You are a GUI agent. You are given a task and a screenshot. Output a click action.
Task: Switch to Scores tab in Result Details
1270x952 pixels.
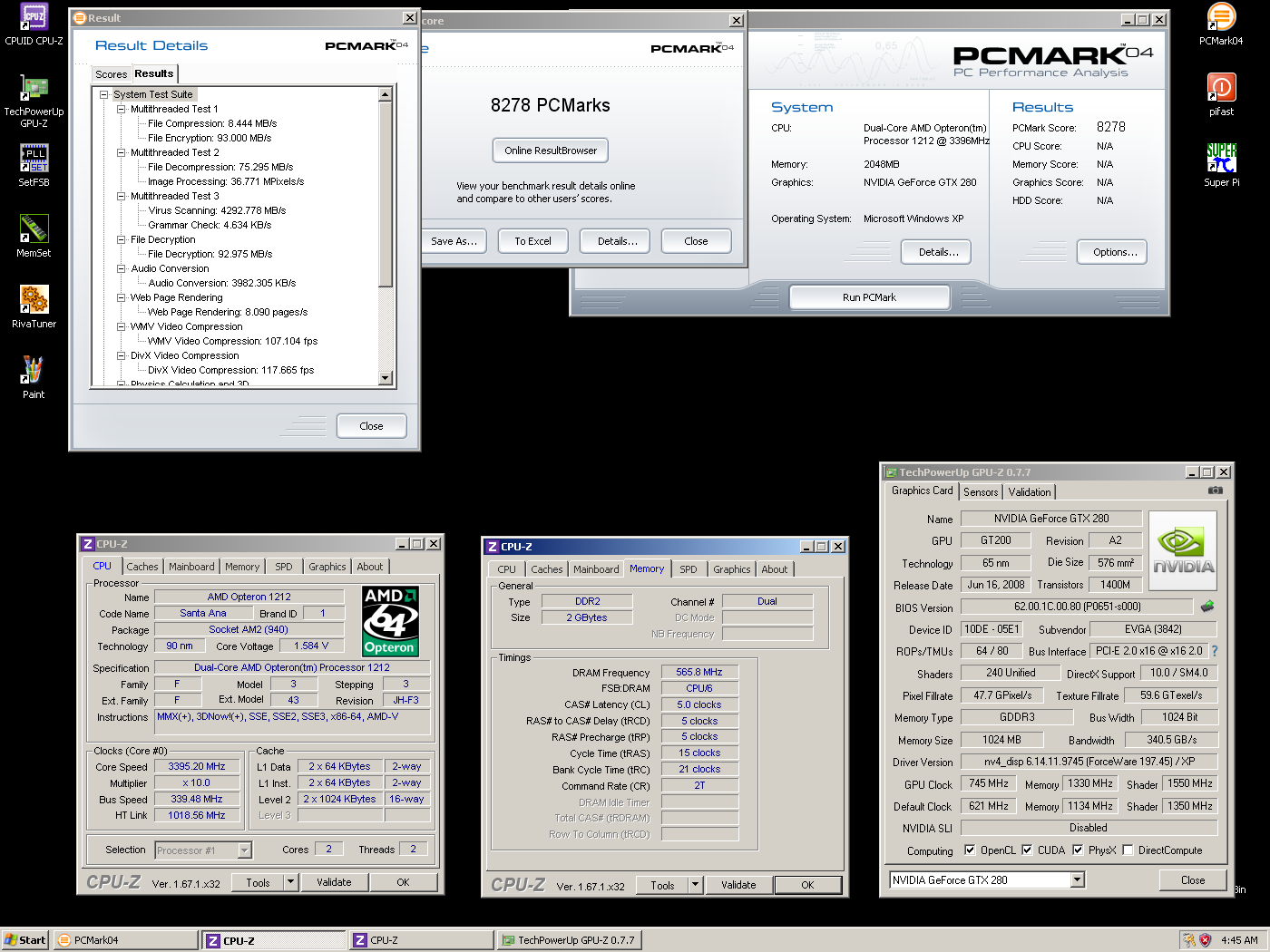coord(112,74)
